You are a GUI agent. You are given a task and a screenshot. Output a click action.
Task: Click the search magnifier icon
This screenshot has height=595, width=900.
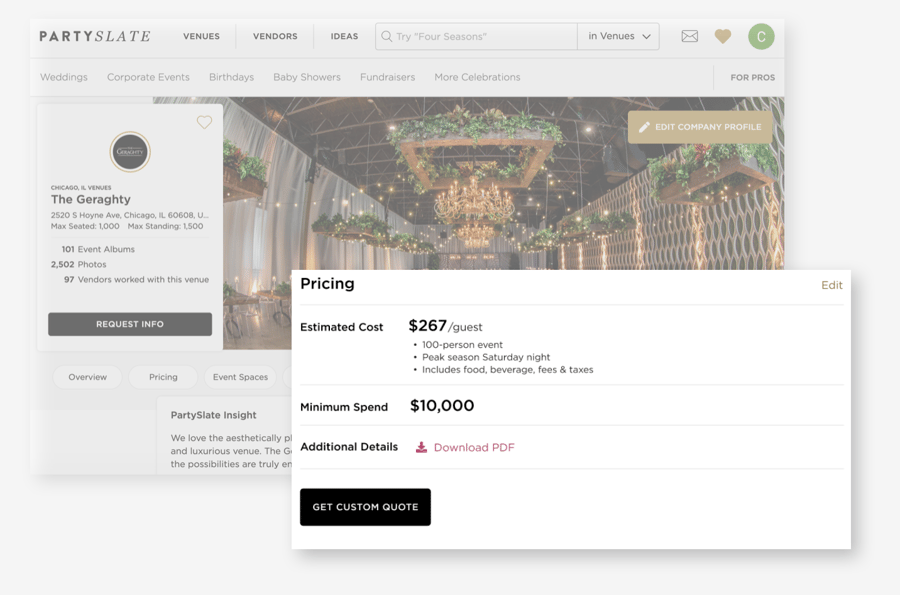click(386, 36)
